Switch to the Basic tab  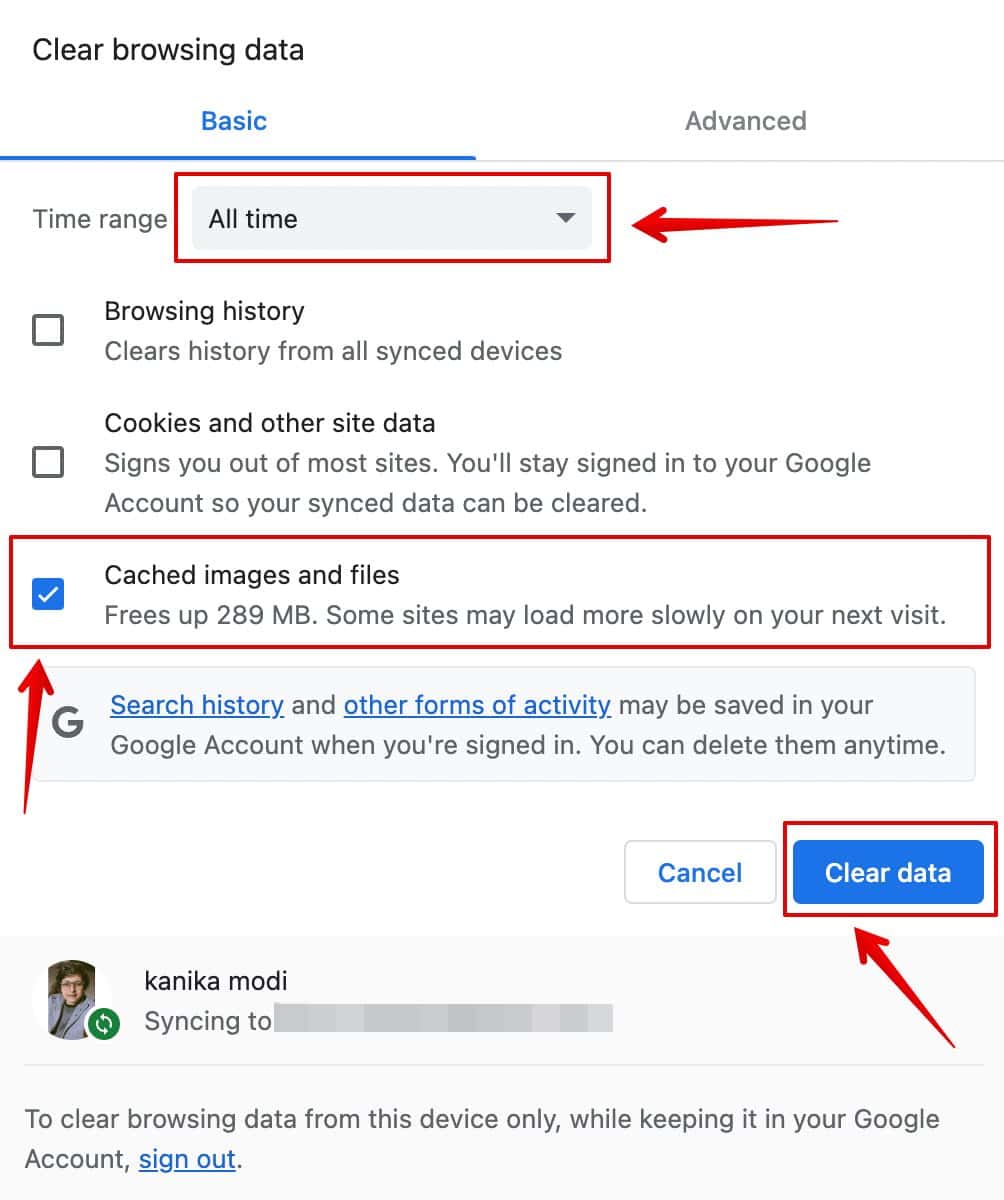tap(234, 121)
